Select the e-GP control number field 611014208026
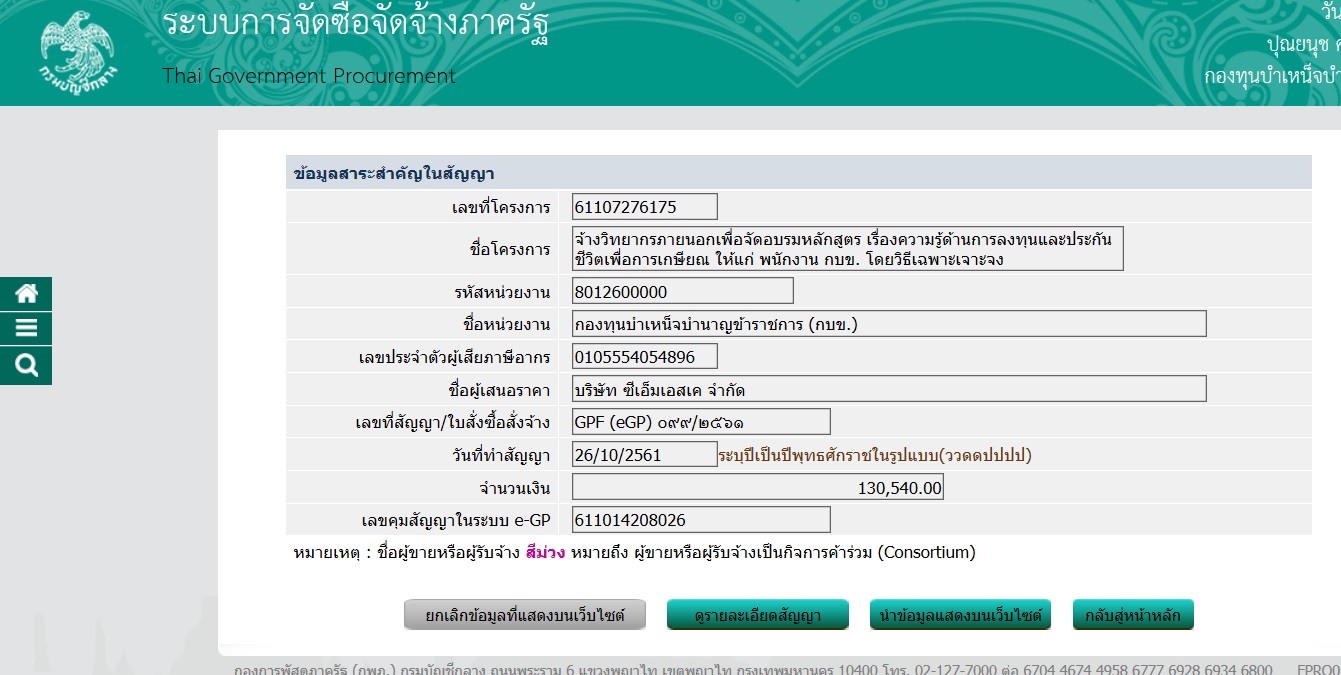 click(x=701, y=520)
